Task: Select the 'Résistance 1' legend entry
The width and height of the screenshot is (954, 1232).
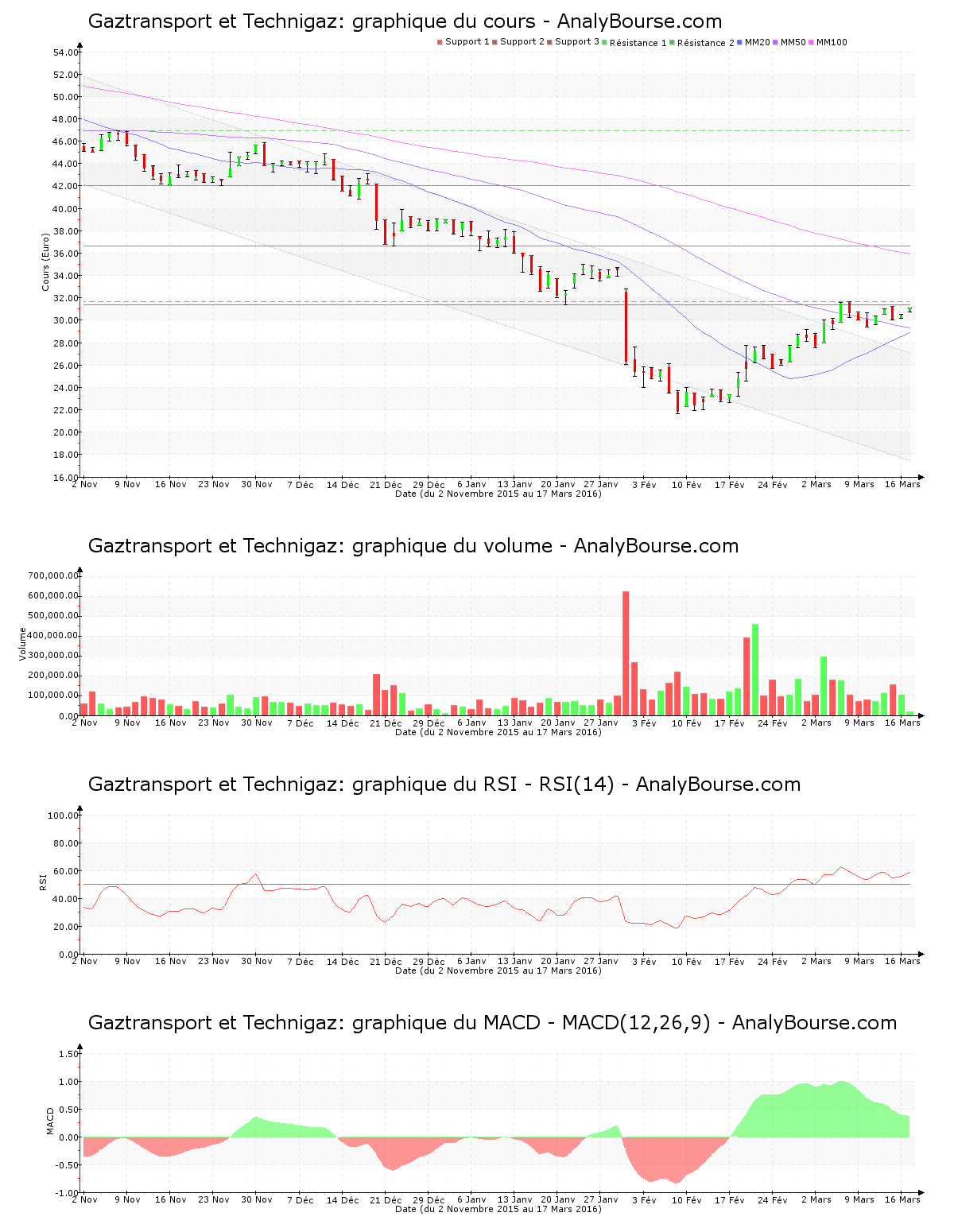Action: coord(634,42)
